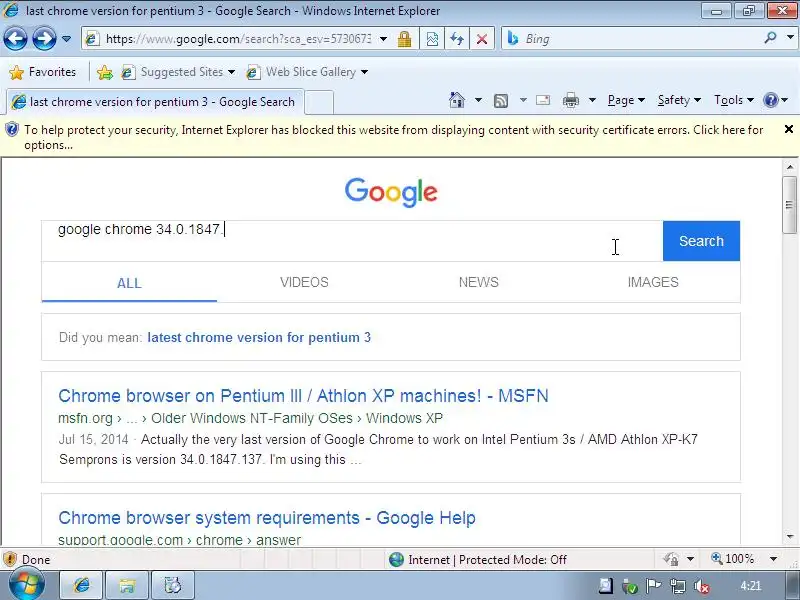This screenshot has width=800, height=600.
Task: Go forward with the Forward arrow button
Action: [44, 39]
